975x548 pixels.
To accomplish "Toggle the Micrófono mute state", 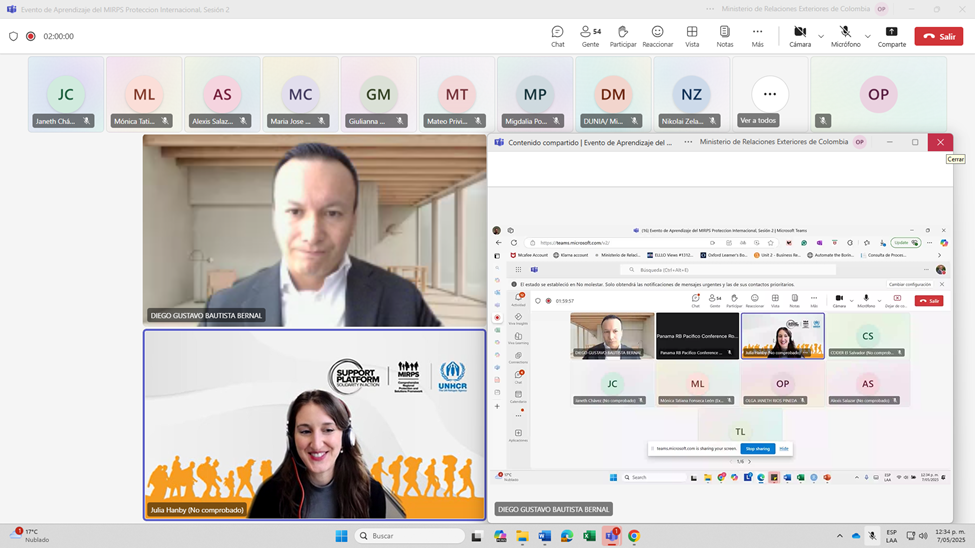I will tap(846, 36).
